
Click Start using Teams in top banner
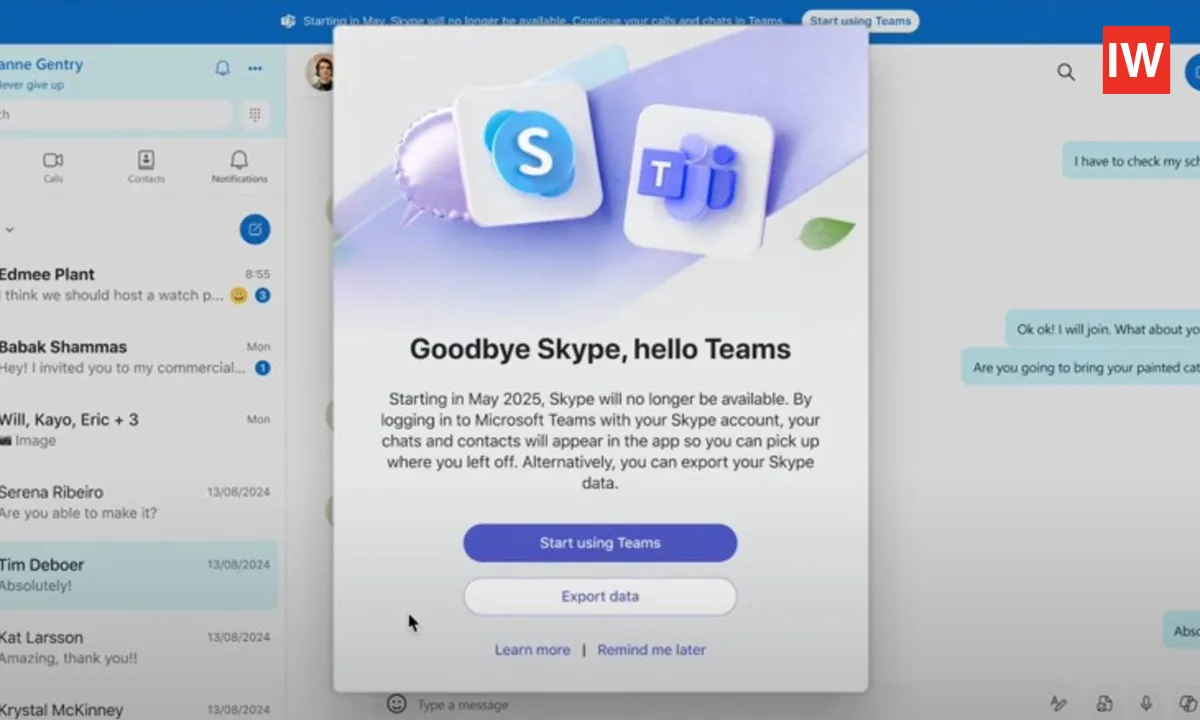click(x=859, y=21)
